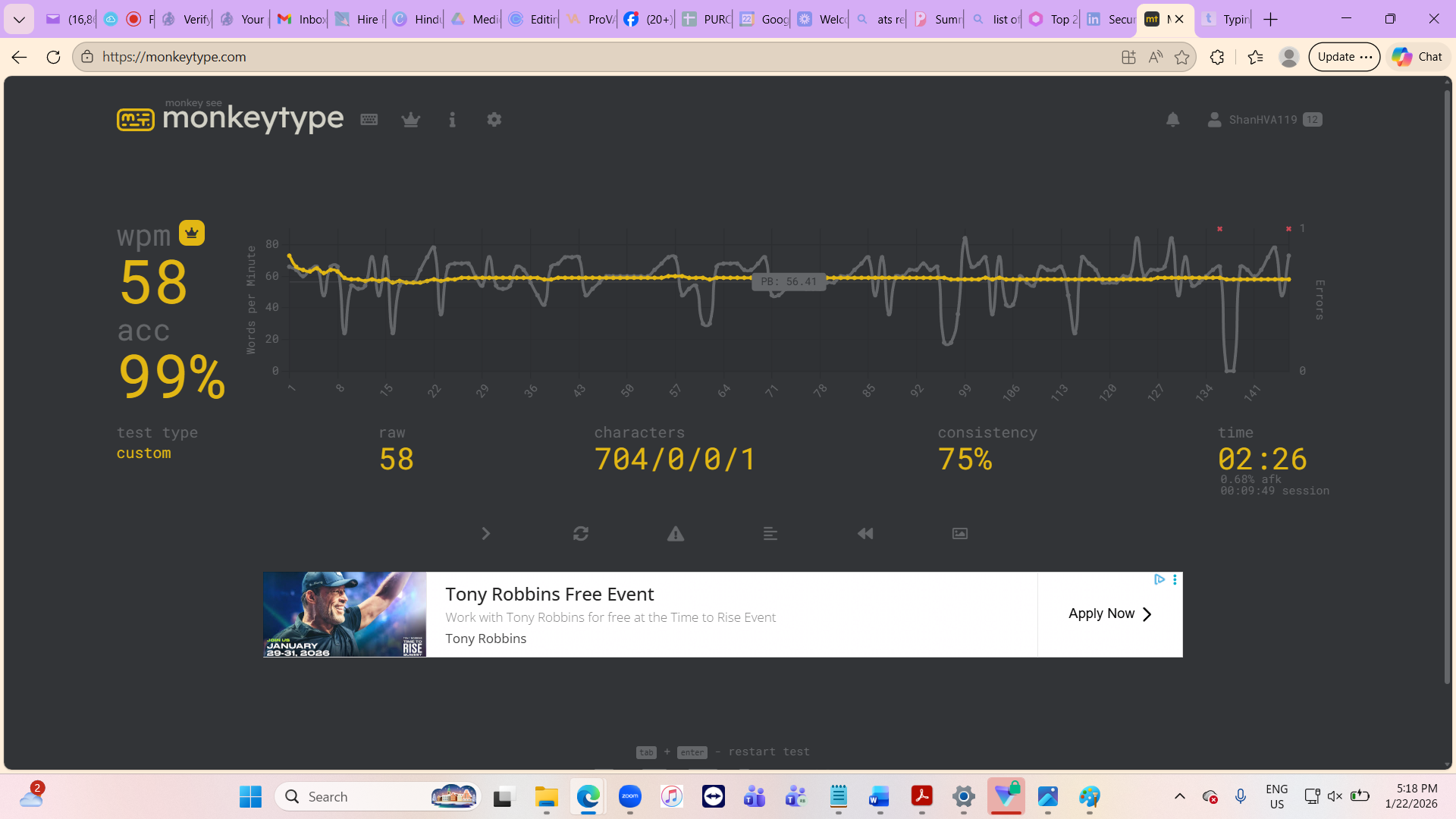Image resolution: width=1456 pixels, height=819 pixels.
Task: Open Monkeytype settings gear icon
Action: [494, 120]
